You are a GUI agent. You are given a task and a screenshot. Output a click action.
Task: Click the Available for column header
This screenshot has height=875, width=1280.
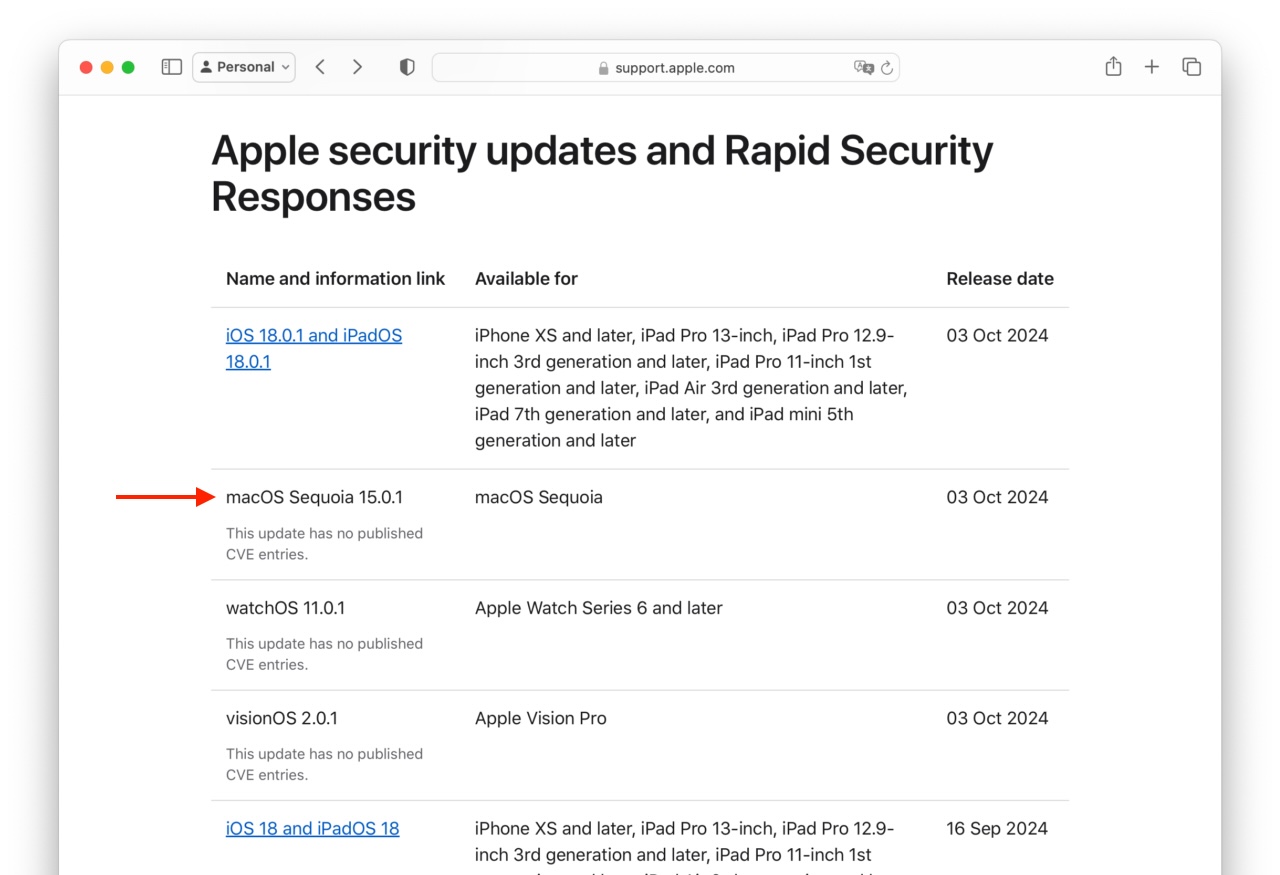(x=526, y=279)
